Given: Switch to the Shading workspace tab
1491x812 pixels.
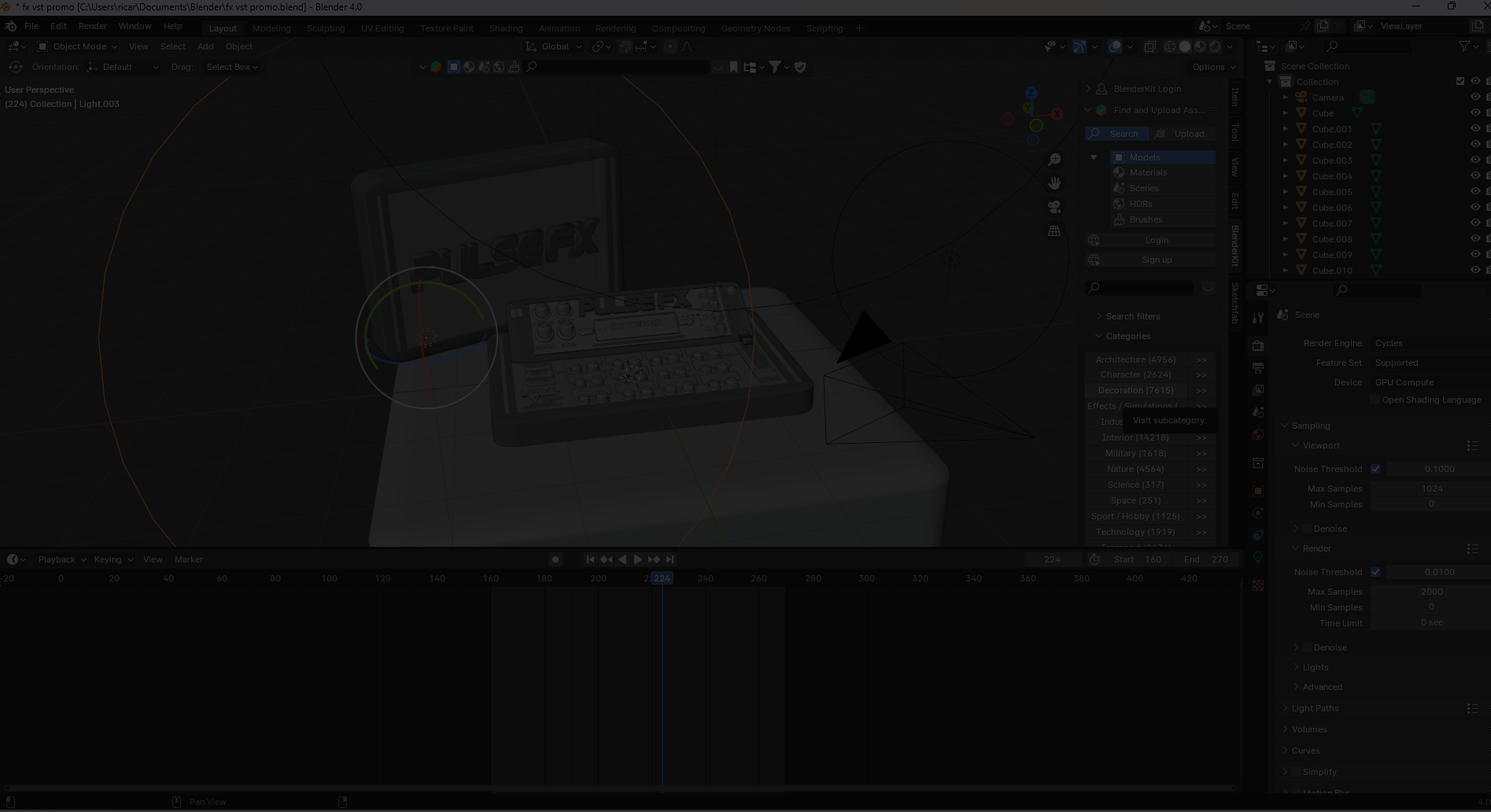Looking at the screenshot, I should pyautogui.click(x=506, y=28).
